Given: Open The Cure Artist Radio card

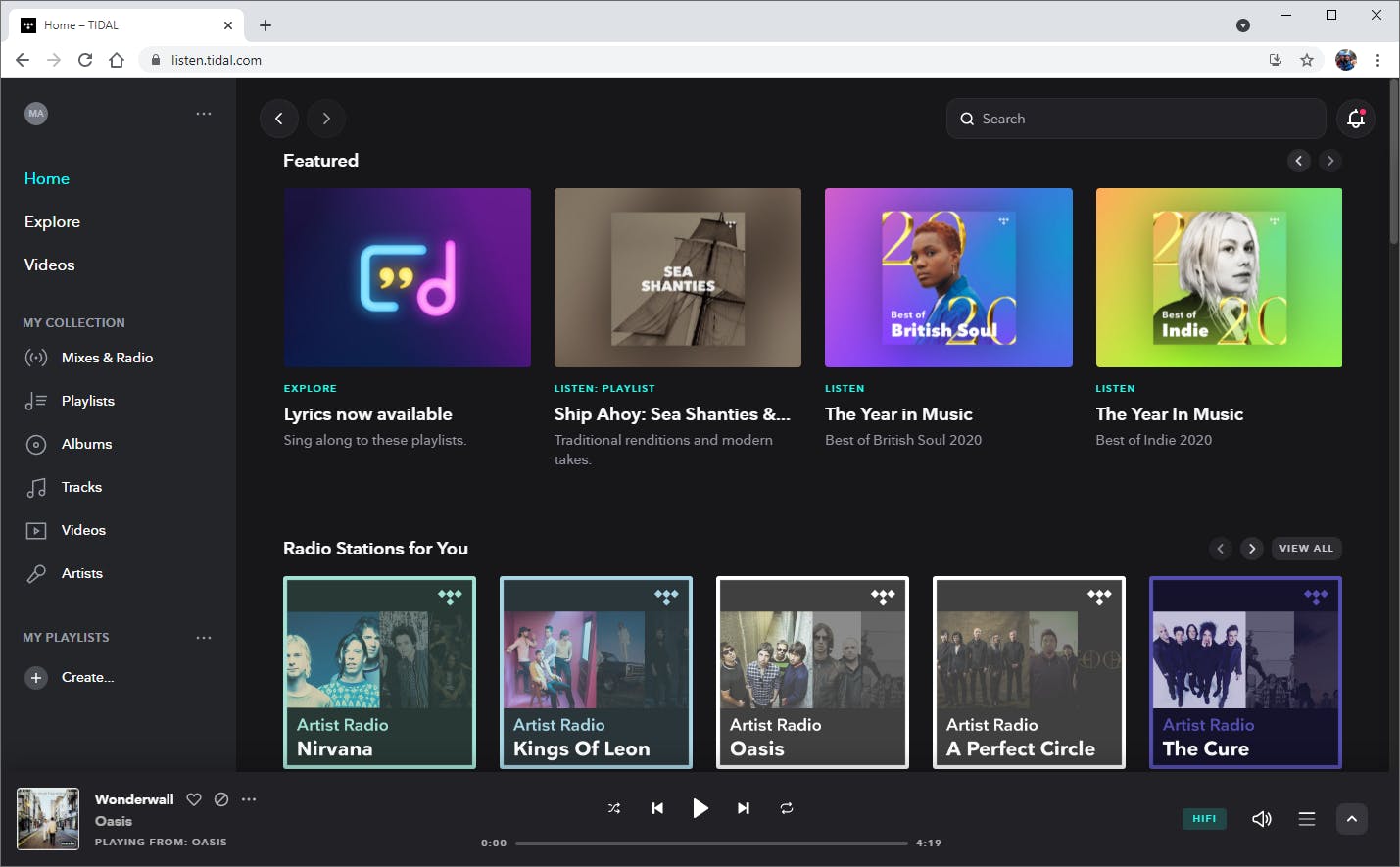Looking at the screenshot, I should [1246, 672].
